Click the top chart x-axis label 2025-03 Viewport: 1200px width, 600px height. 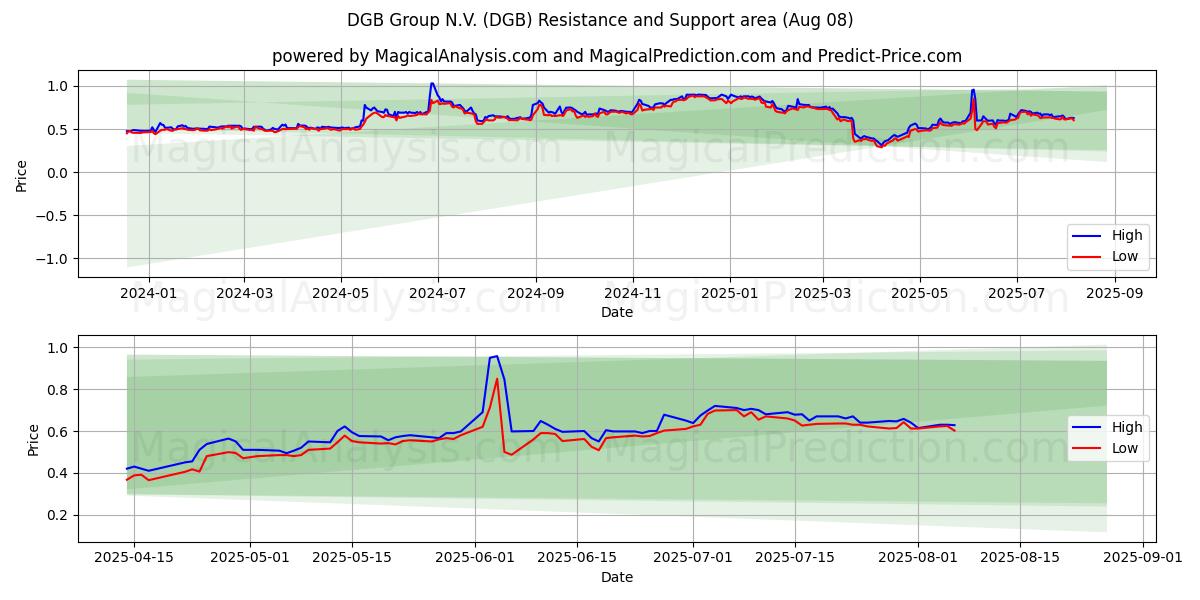tap(822, 294)
